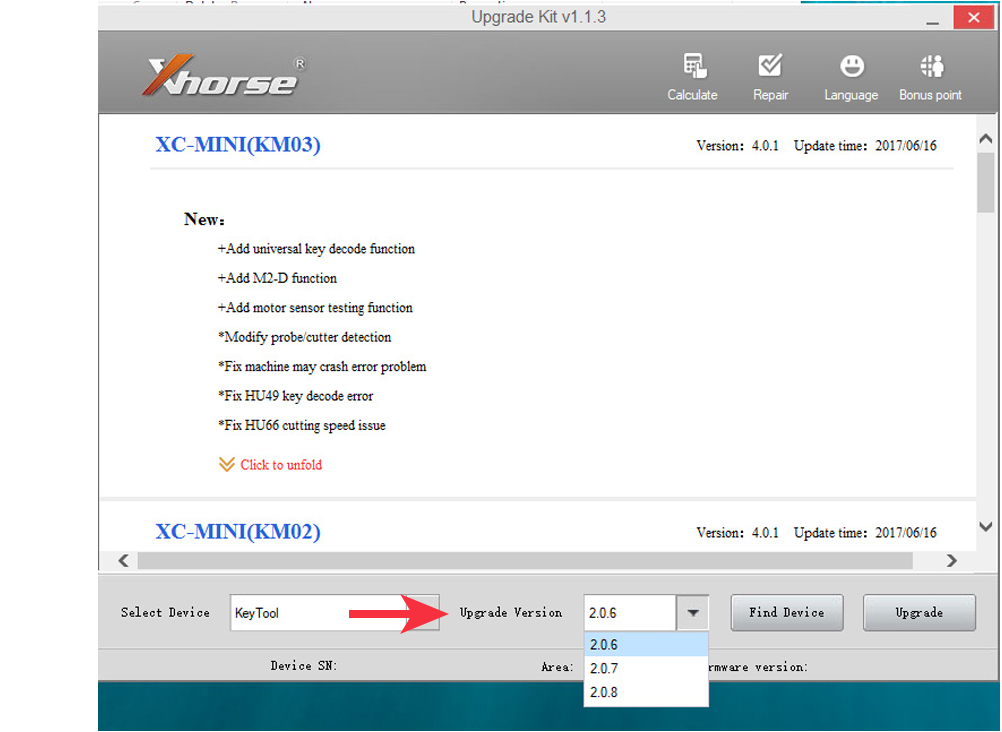Click the vertical scrollbar thumb
This screenshot has width=1002, height=732.
tap(986, 183)
